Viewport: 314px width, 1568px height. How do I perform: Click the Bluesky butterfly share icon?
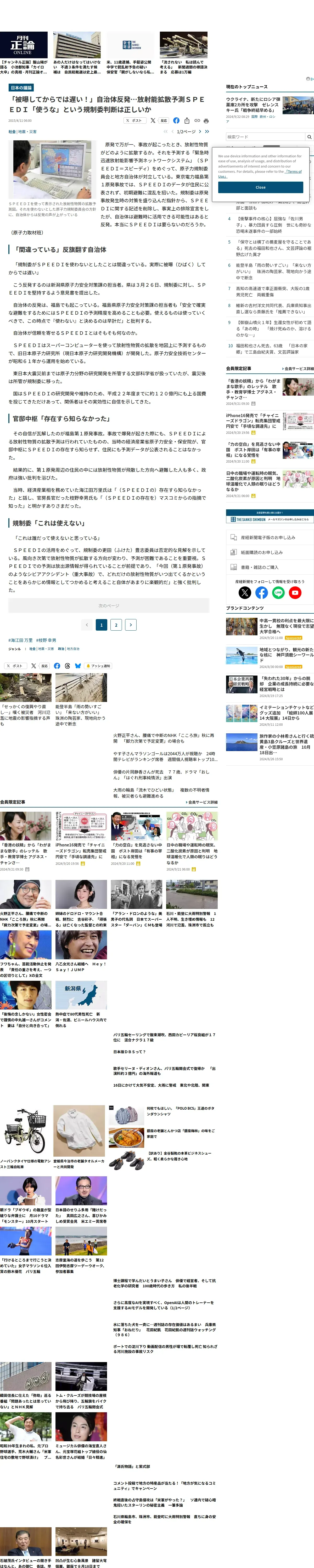click(77, 666)
